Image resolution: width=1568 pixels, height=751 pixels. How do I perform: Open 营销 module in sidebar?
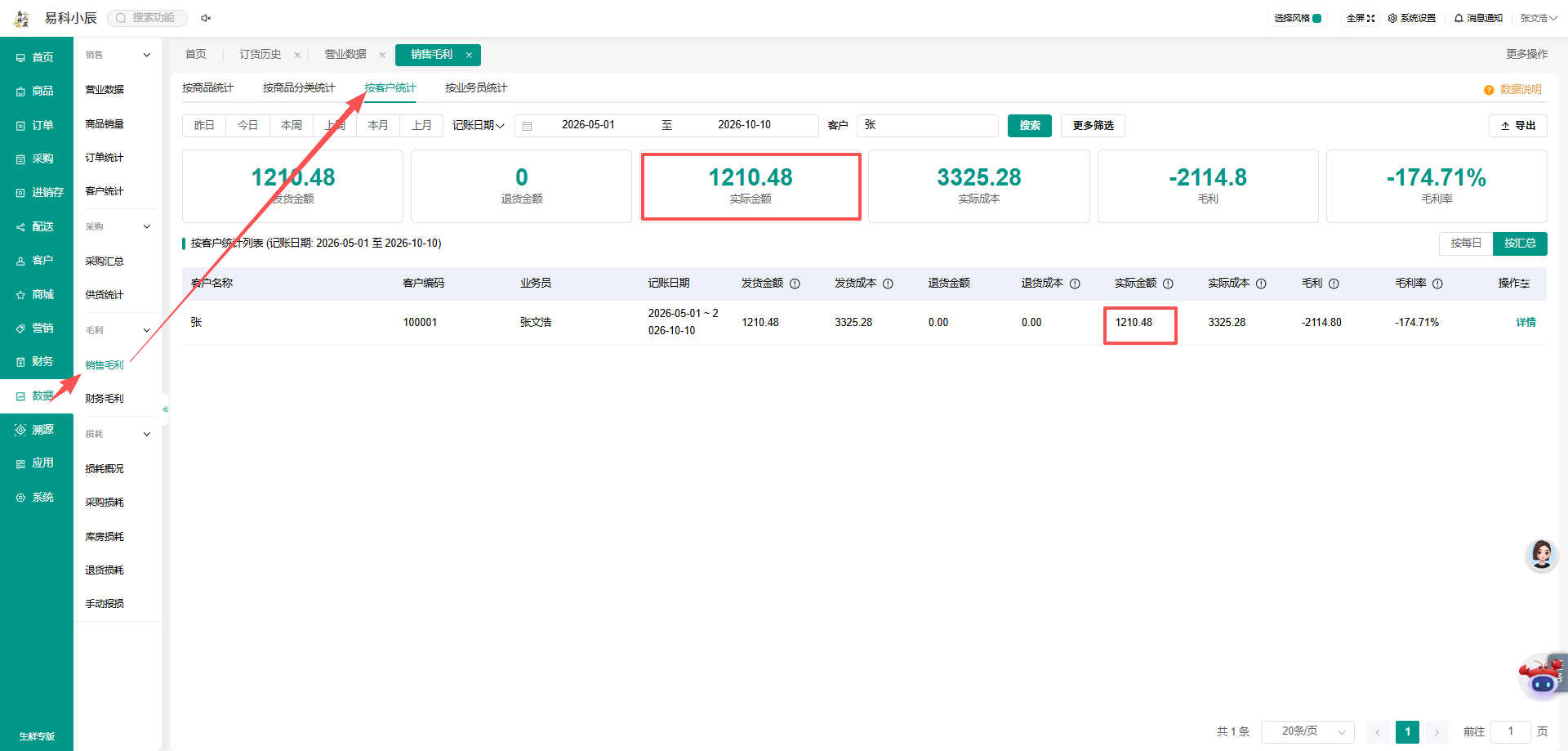36,328
